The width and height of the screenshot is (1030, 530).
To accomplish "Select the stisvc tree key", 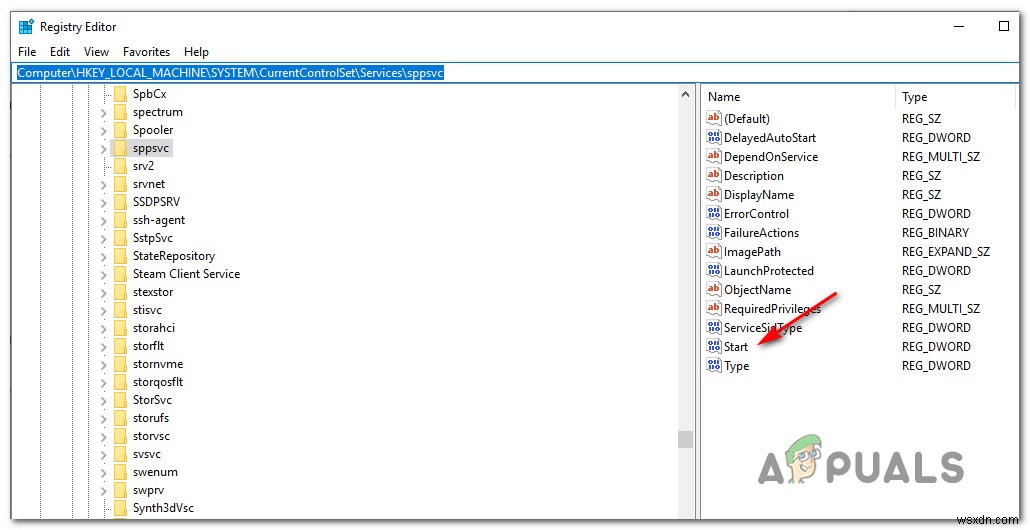I will click(147, 310).
